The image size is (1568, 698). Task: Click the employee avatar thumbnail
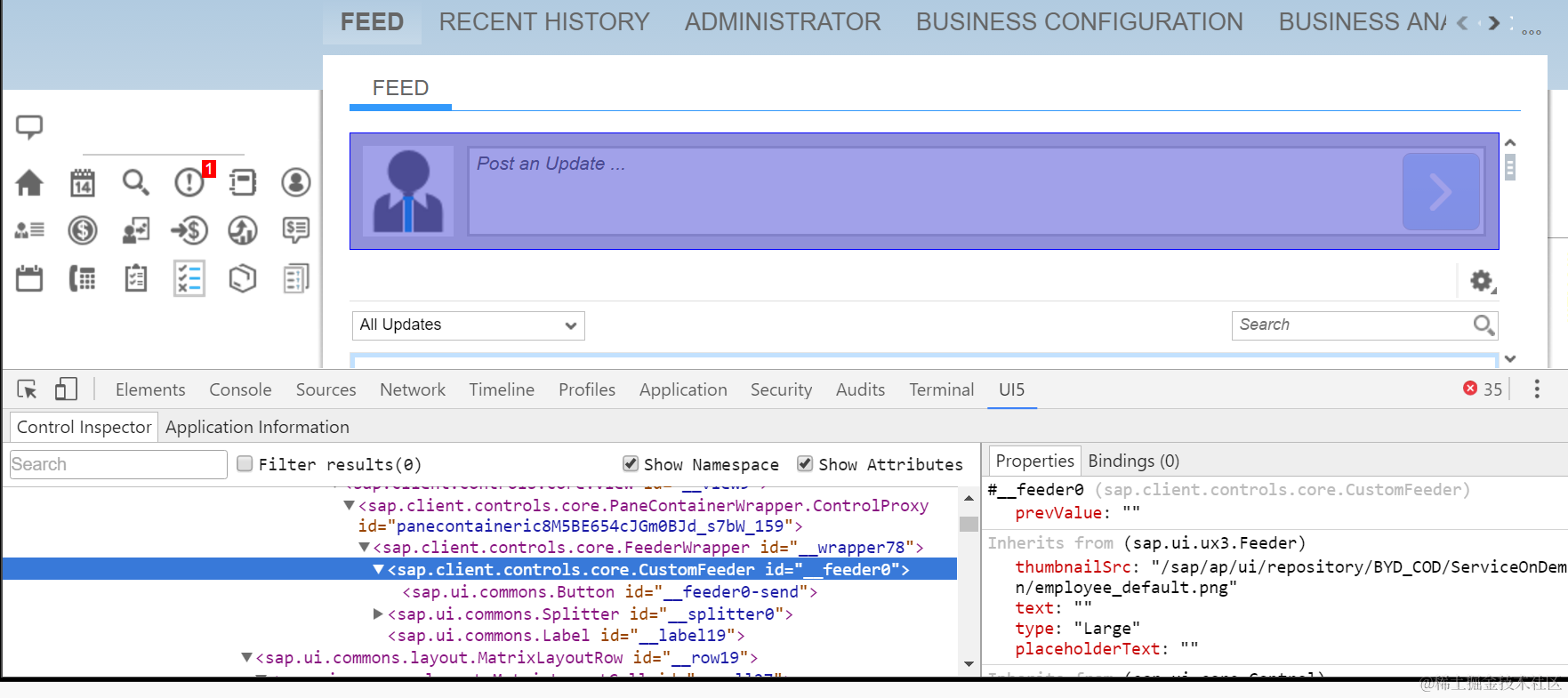click(x=408, y=191)
